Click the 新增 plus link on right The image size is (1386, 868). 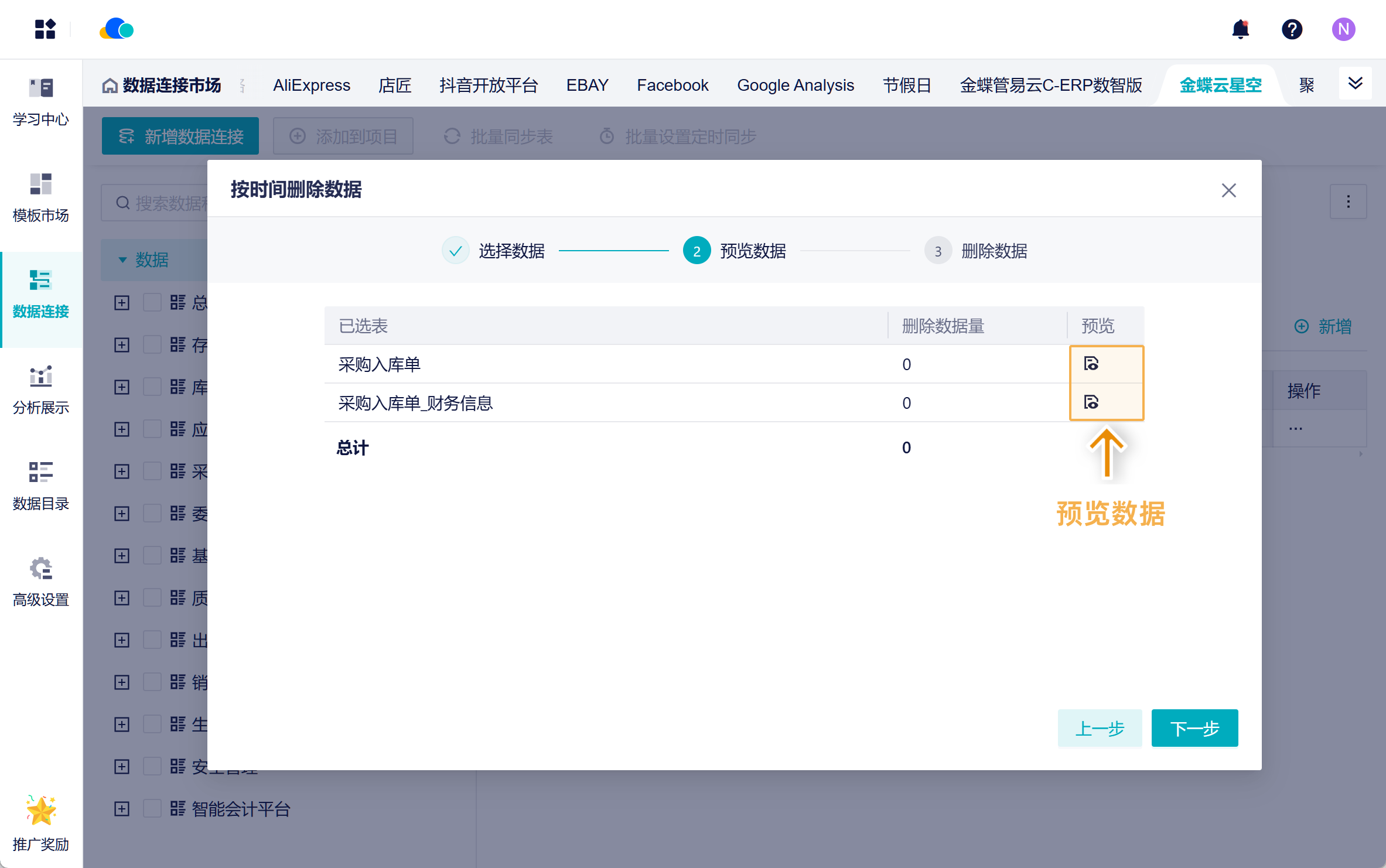(x=1323, y=326)
